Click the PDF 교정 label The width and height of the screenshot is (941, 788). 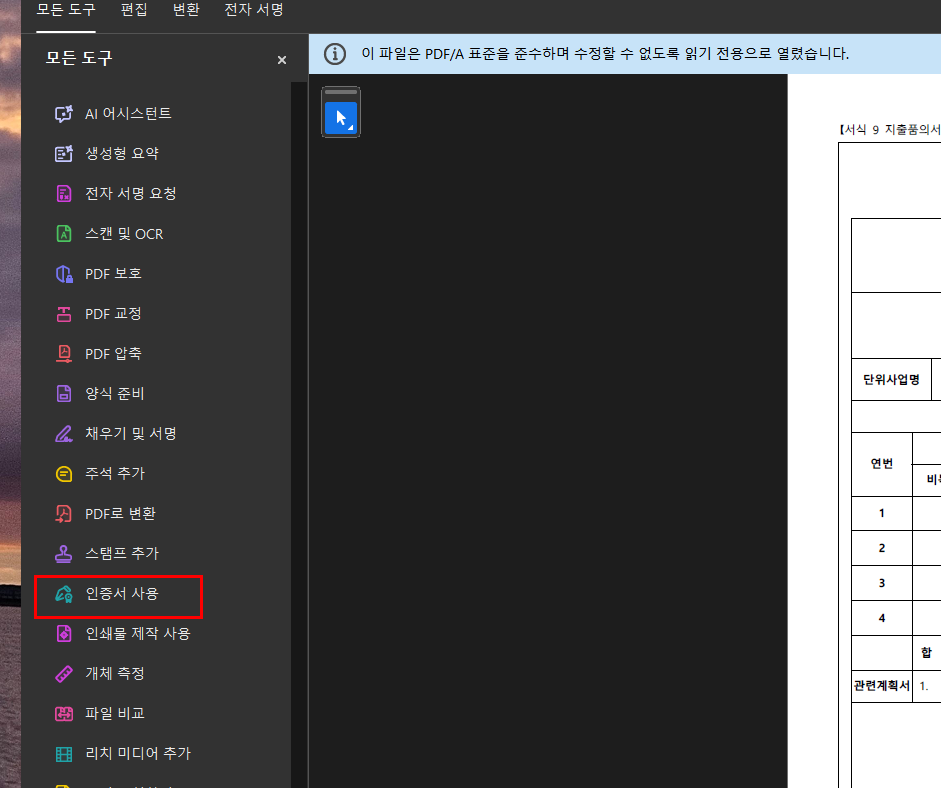(x=113, y=313)
